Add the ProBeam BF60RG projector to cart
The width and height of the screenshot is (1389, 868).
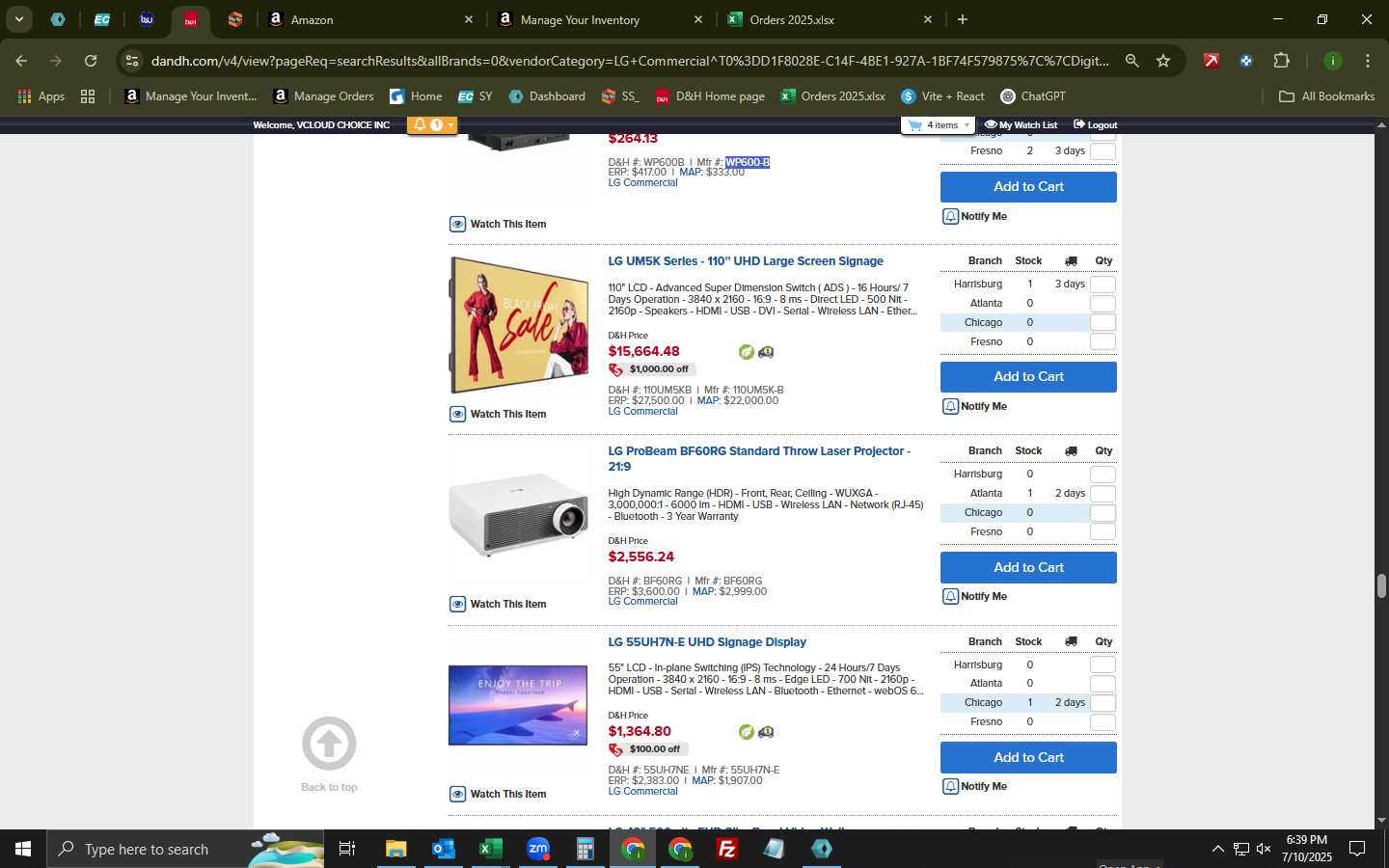pos(1028,567)
